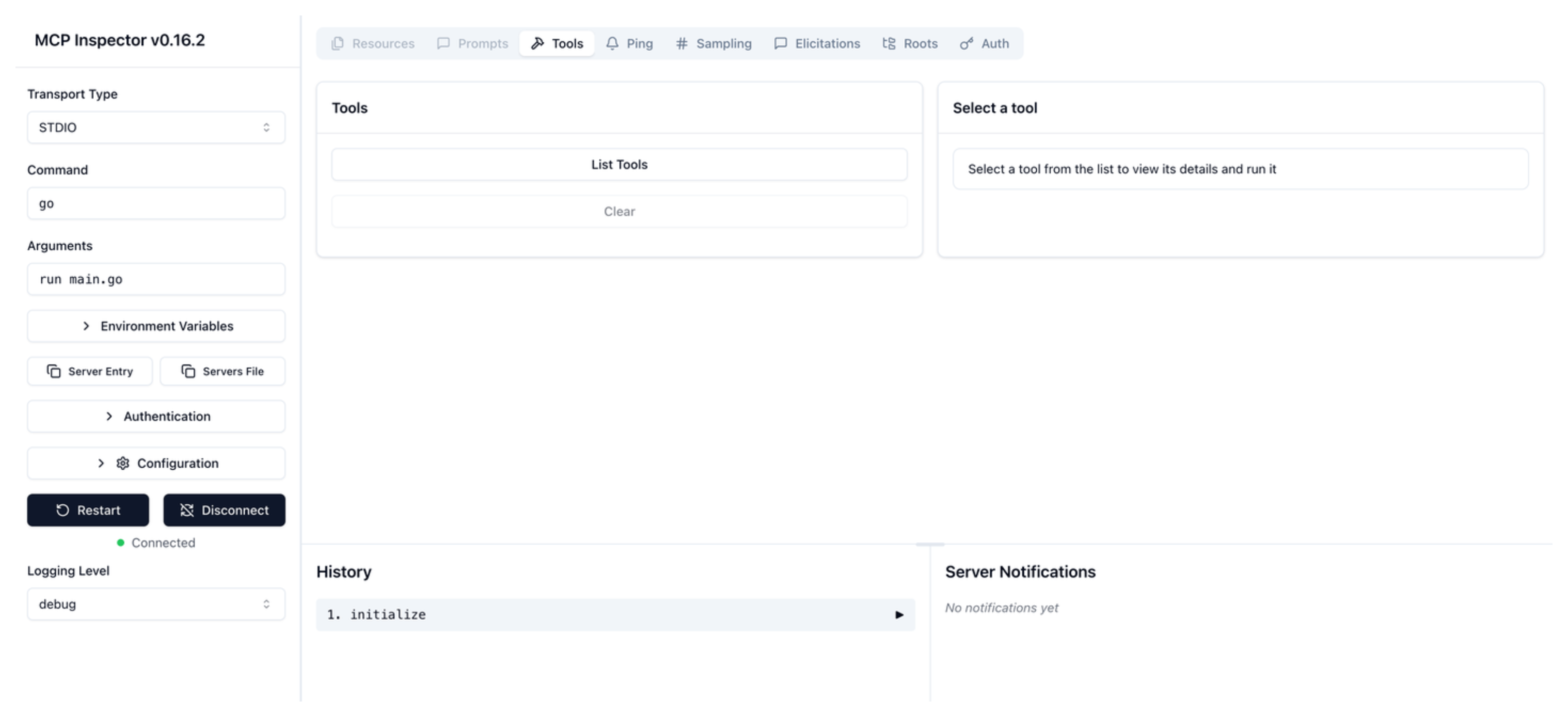The height and width of the screenshot is (717, 1568).
Task: Open the Resources tab
Action: (373, 43)
